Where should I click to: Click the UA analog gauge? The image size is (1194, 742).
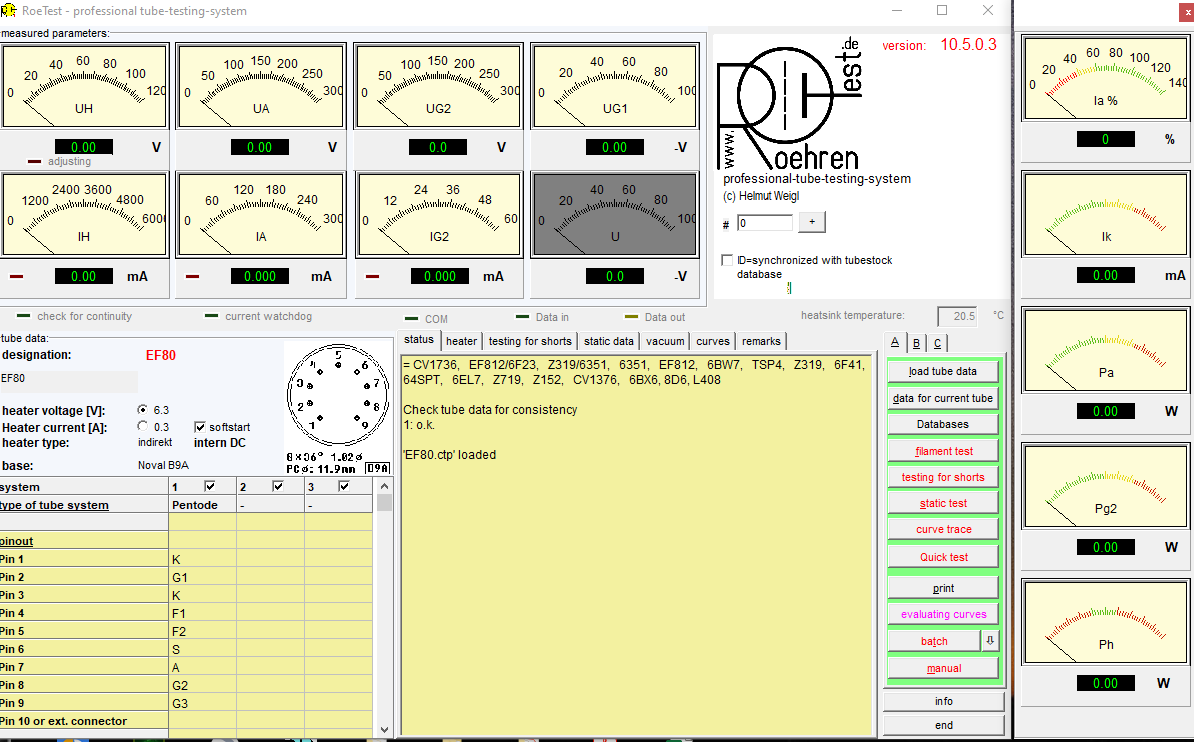(261, 85)
